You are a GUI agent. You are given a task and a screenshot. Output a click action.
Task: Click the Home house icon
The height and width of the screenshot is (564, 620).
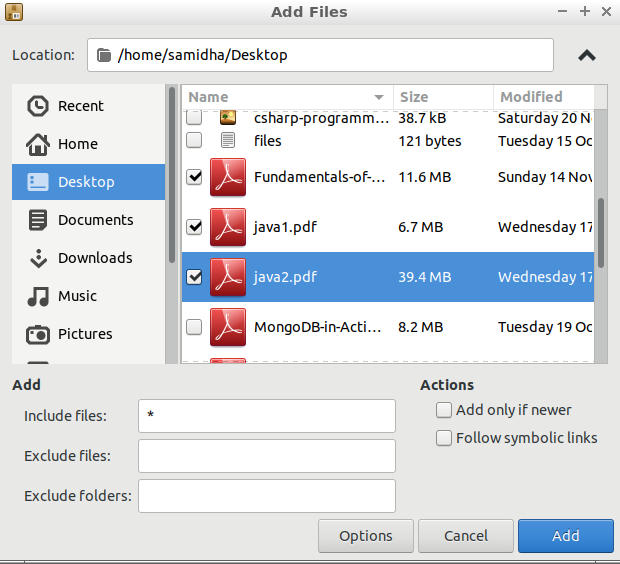pos(38,144)
